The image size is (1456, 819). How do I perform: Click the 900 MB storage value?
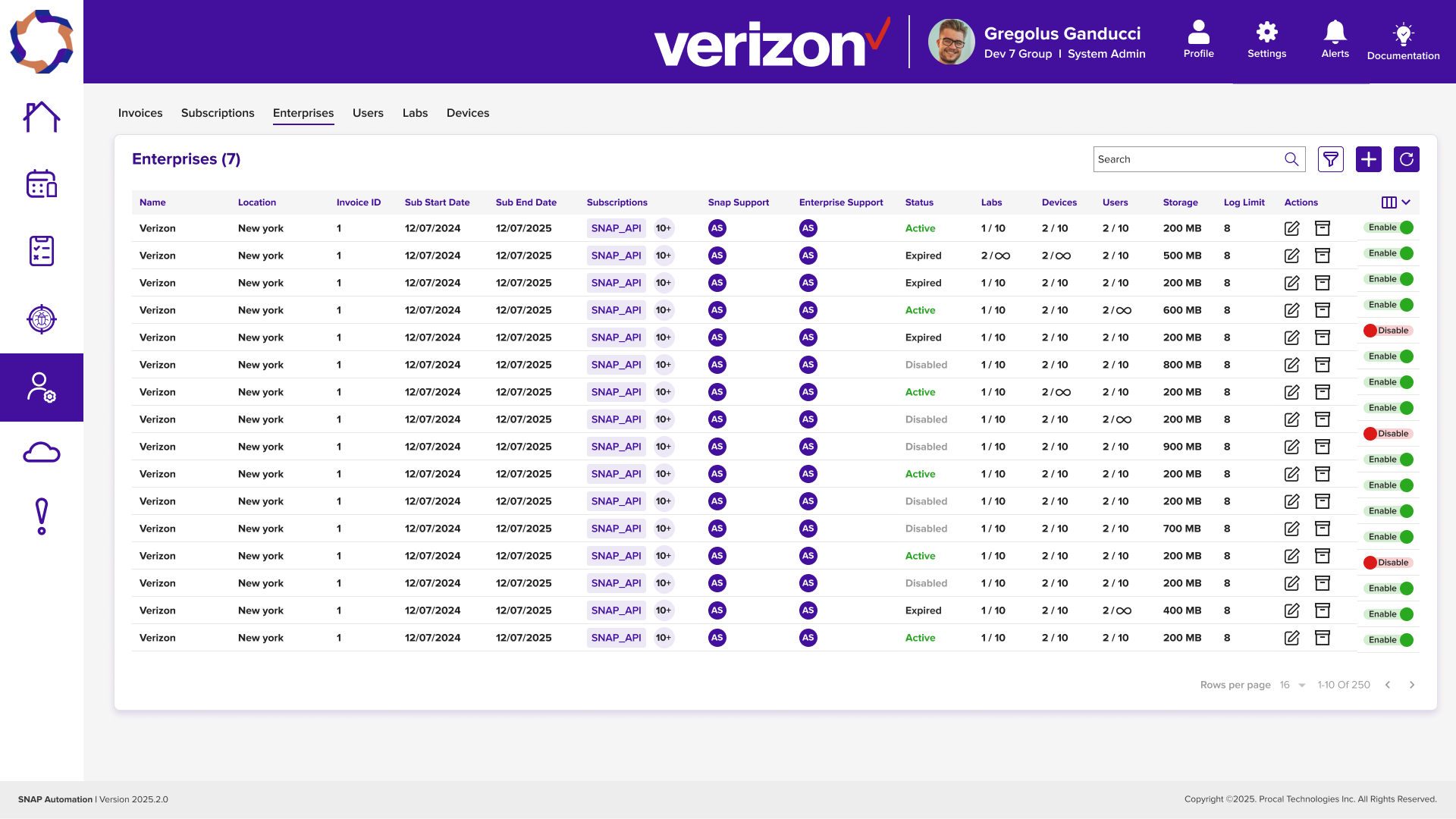[x=1181, y=447]
